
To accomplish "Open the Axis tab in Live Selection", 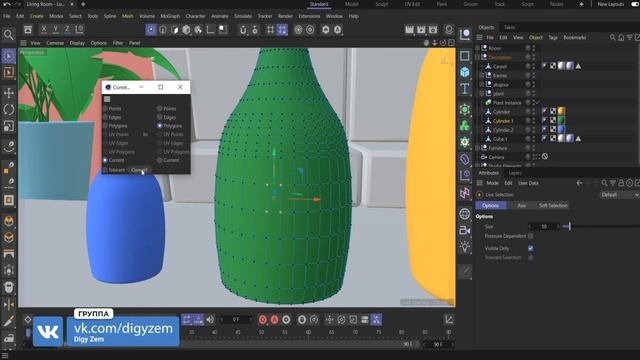I will click(522, 205).
